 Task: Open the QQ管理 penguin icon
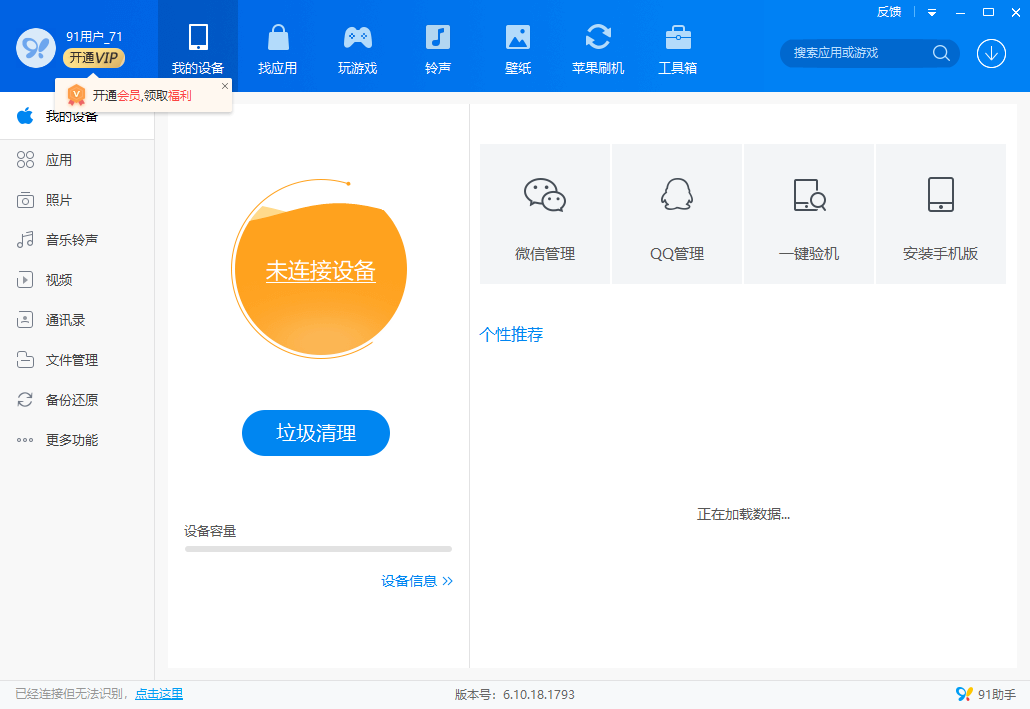point(677,195)
